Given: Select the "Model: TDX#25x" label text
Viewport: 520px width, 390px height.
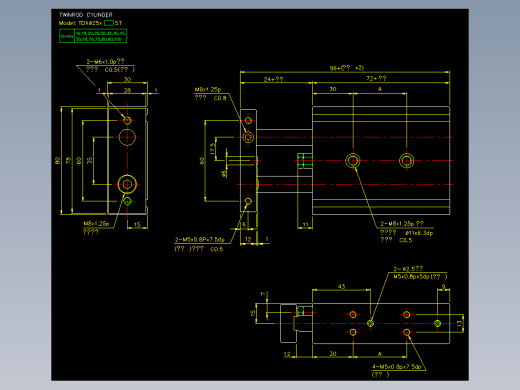Looking at the screenshot, I should [x=80, y=23].
